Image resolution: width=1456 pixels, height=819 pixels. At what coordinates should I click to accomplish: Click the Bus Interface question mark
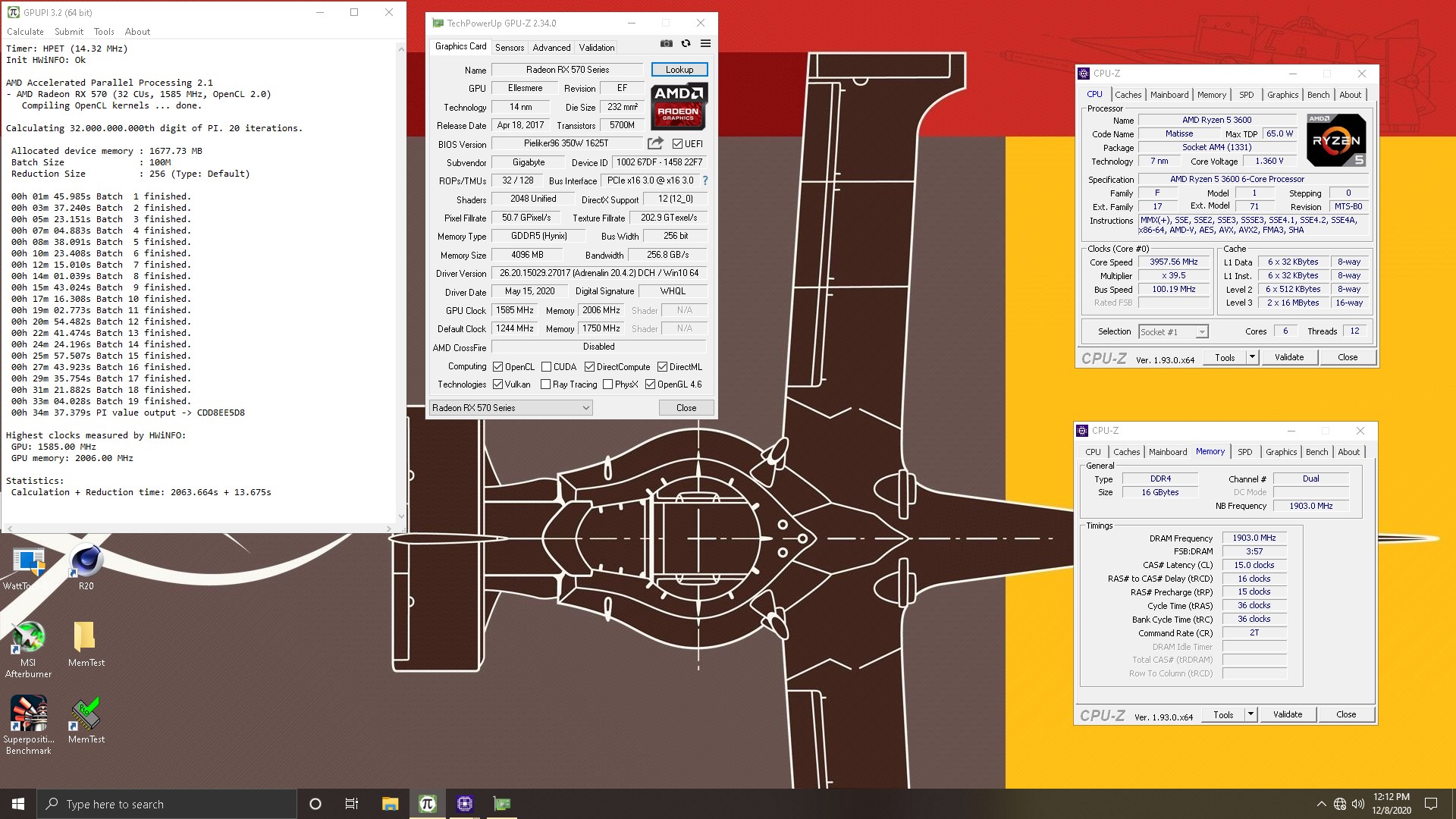click(705, 180)
